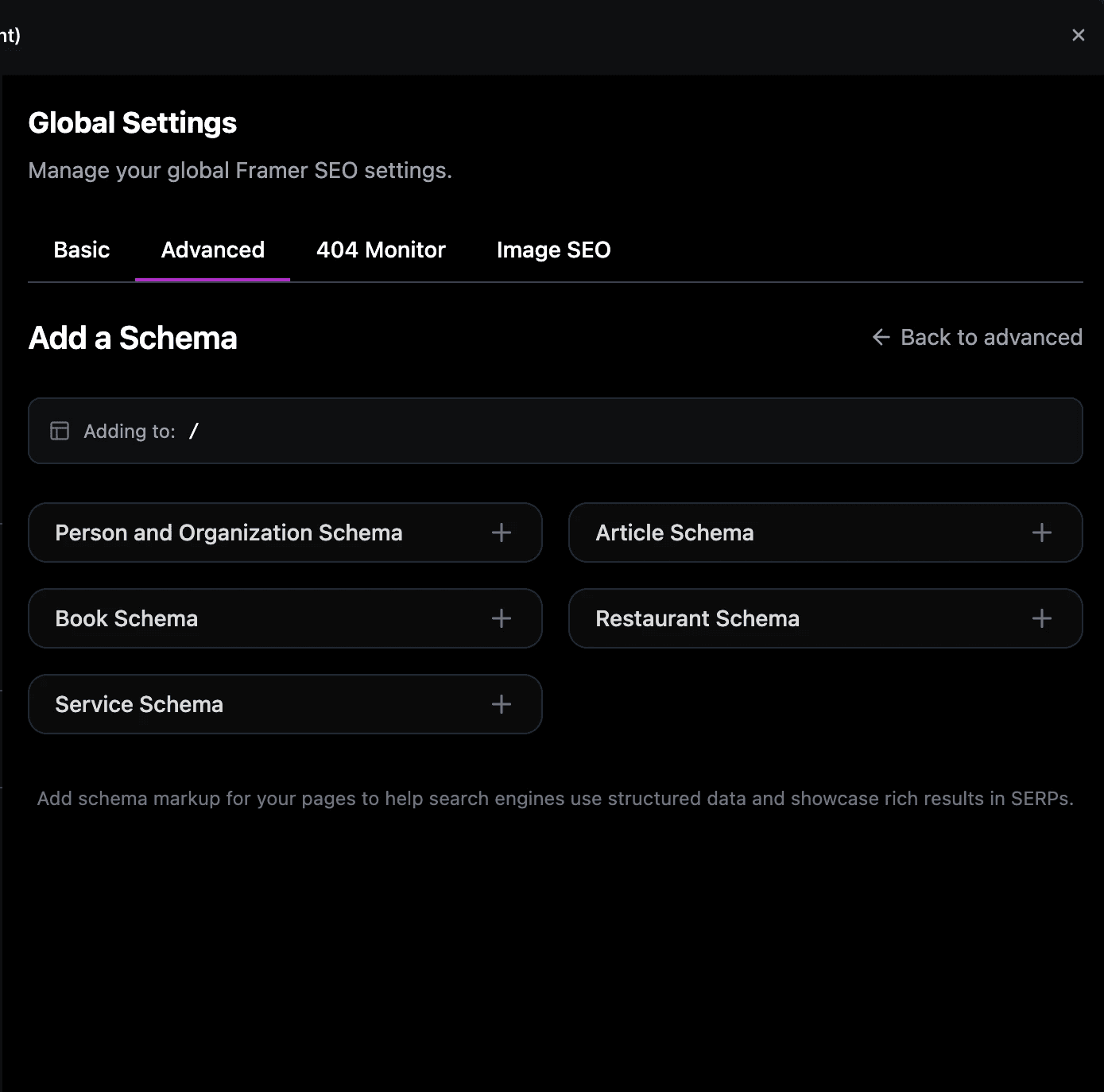The height and width of the screenshot is (1092, 1104).
Task: Close the Global Settings panel
Action: (1078, 35)
